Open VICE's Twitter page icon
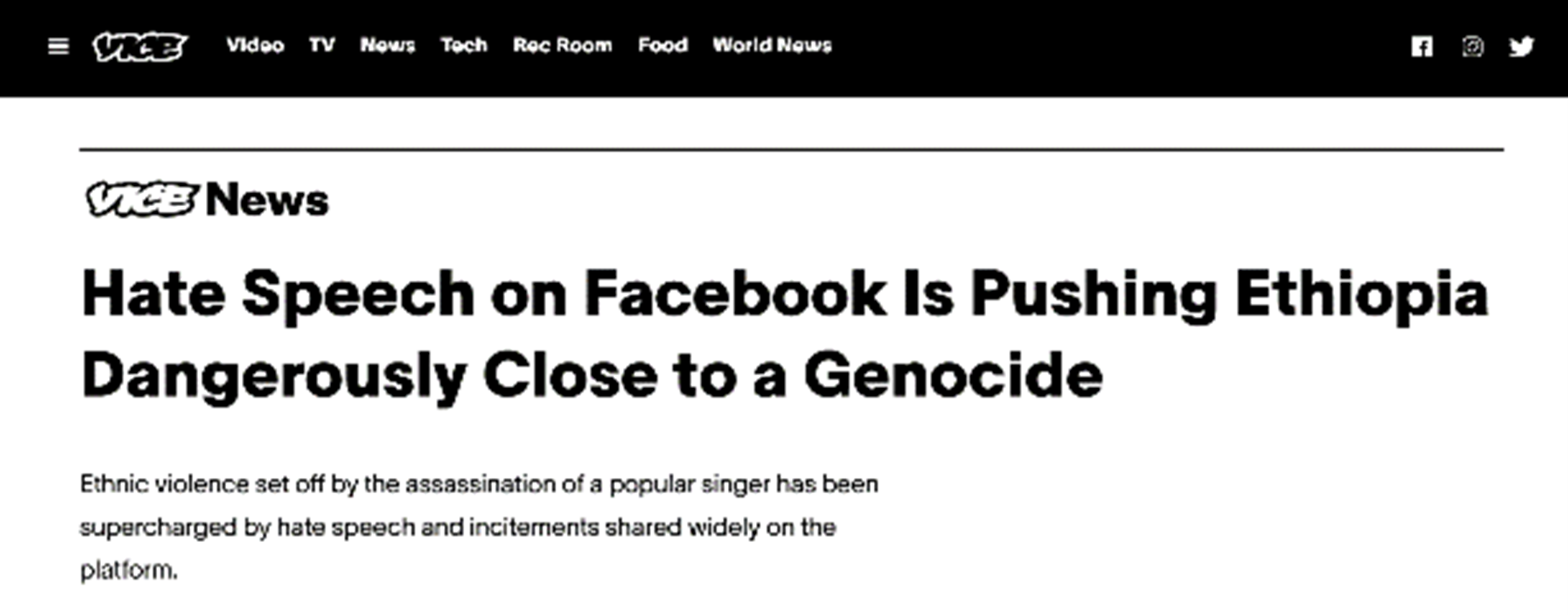Image resolution: width=1568 pixels, height=615 pixels. point(1522,47)
